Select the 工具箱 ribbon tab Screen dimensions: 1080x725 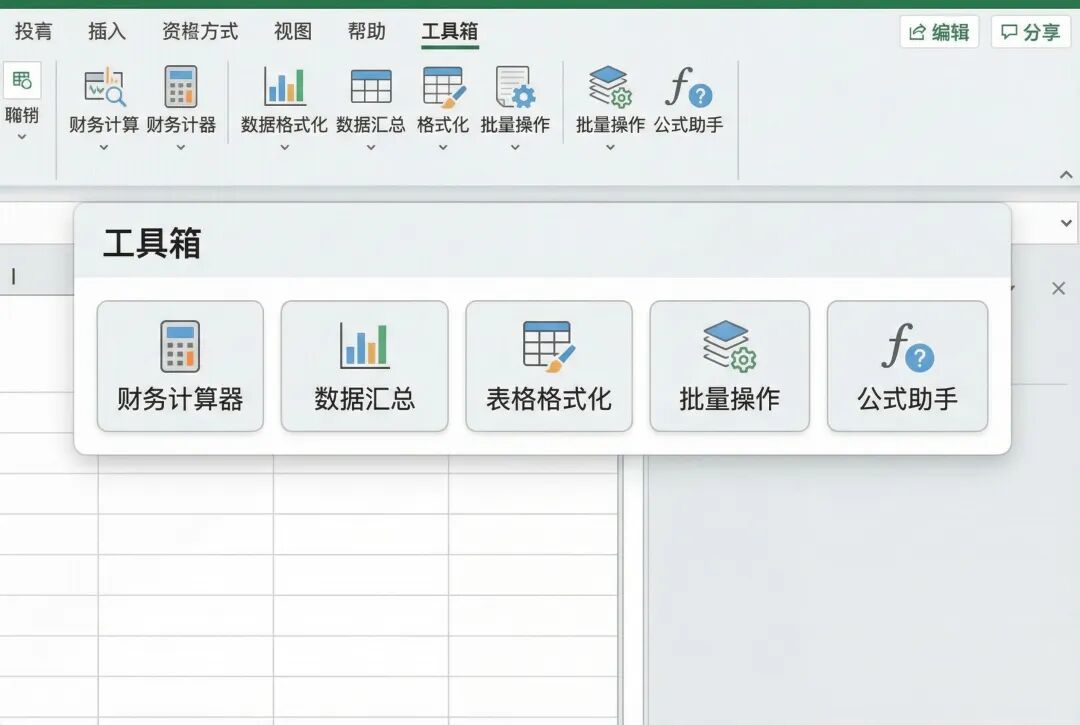point(450,31)
